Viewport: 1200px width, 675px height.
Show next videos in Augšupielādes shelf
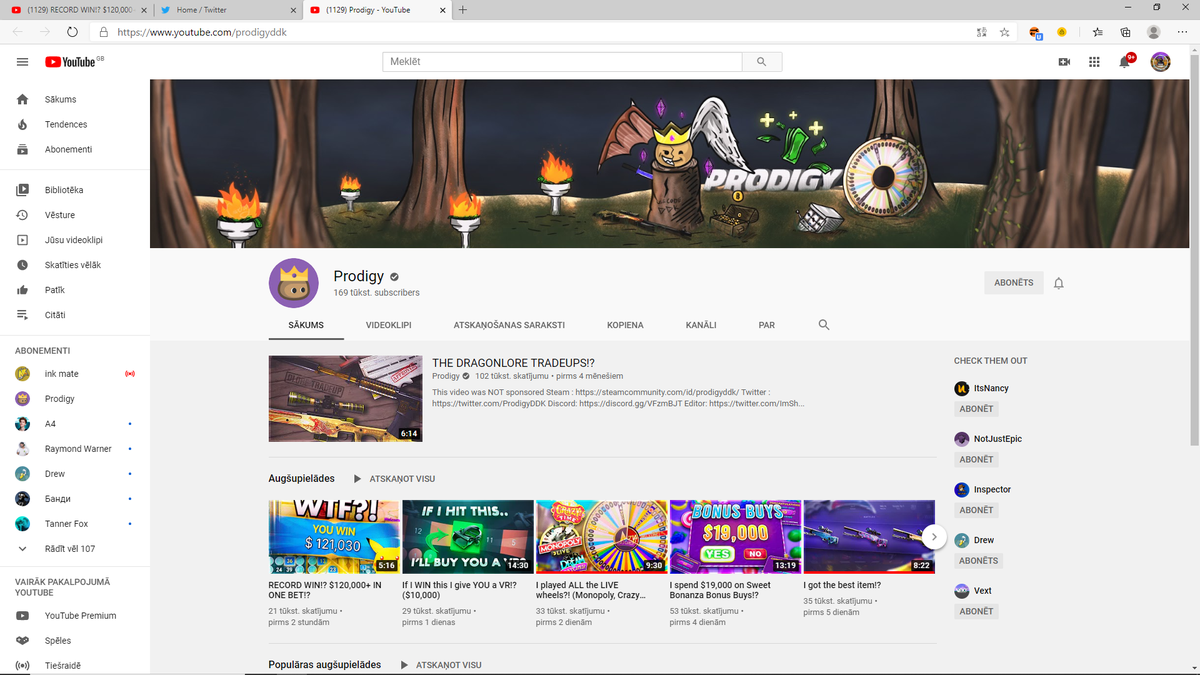(934, 537)
